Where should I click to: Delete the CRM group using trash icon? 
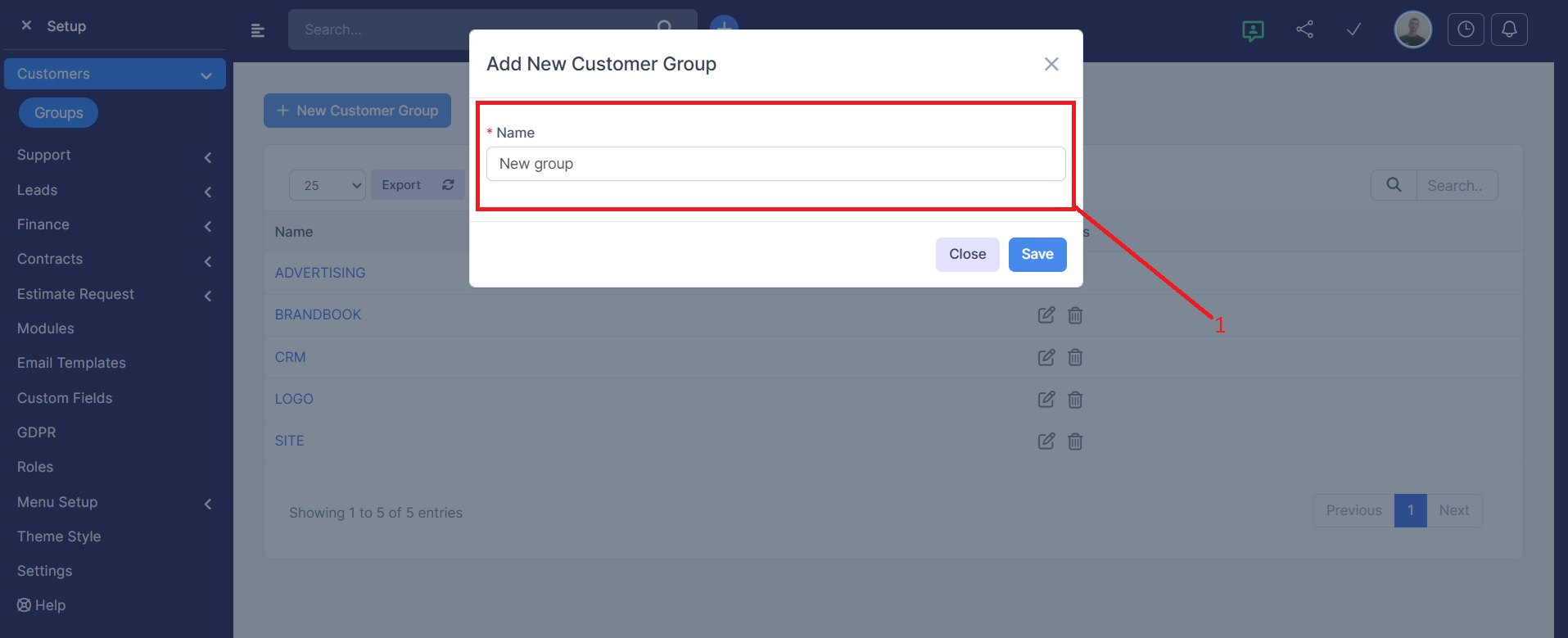1075,358
